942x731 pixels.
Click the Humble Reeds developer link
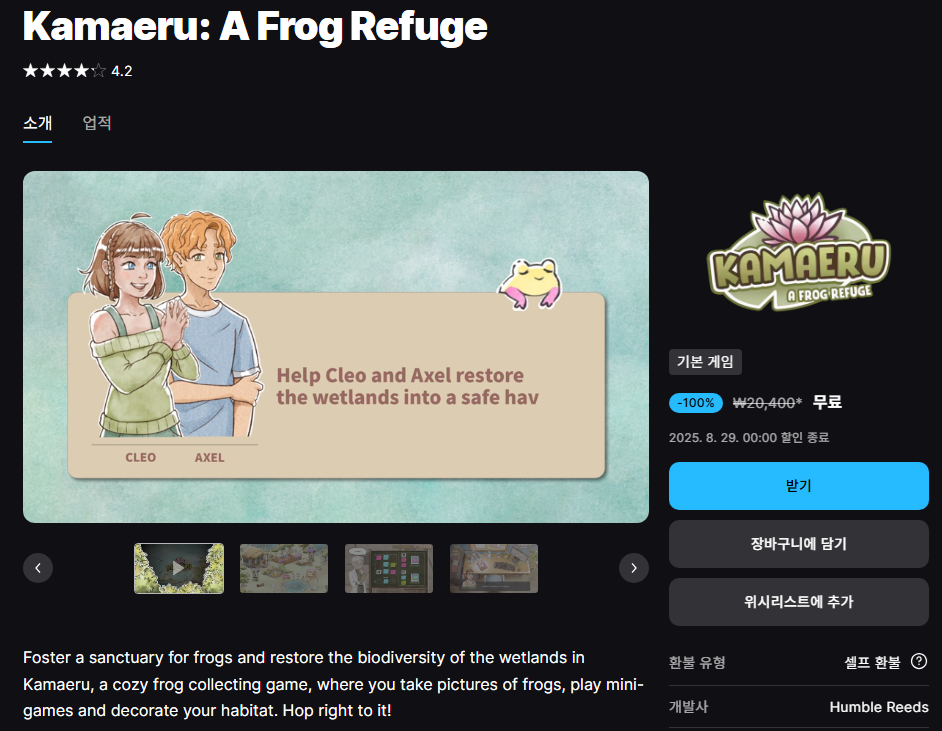click(x=879, y=707)
